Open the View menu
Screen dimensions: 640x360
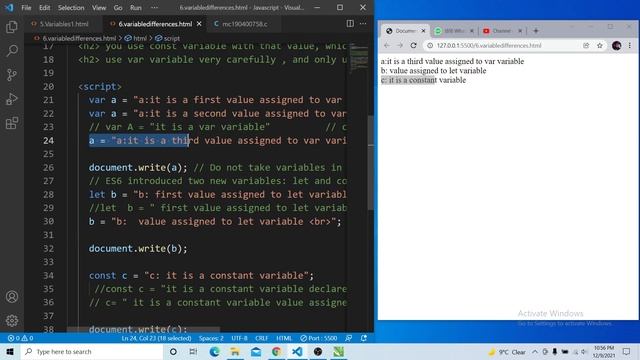99,7
